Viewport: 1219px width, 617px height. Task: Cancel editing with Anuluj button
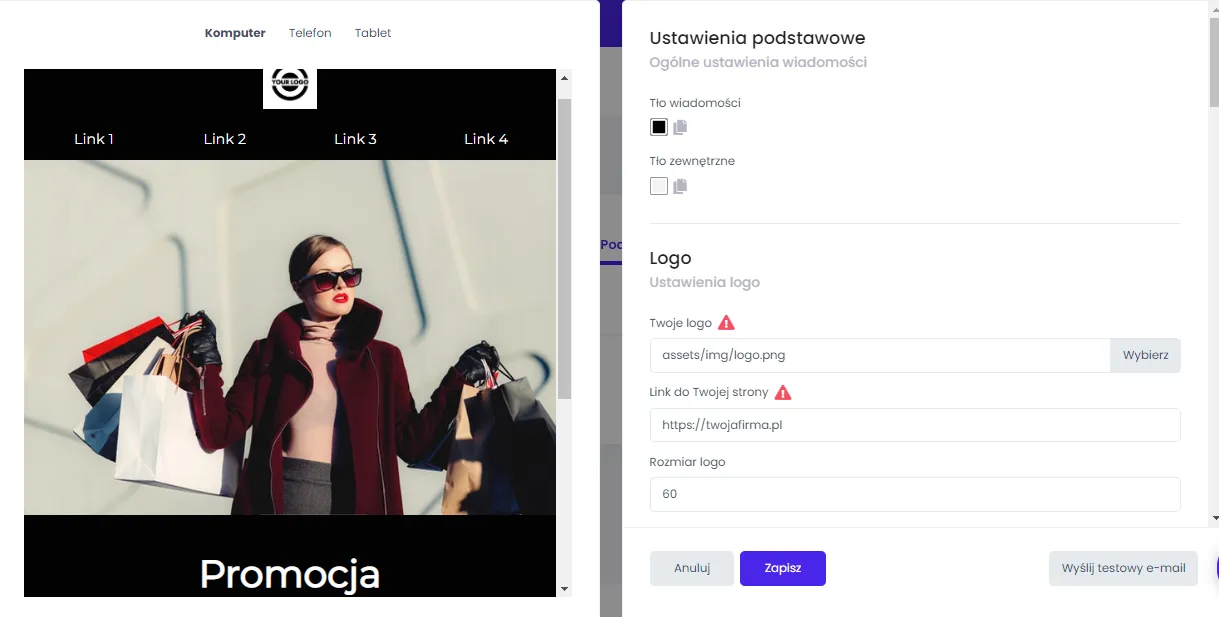pyautogui.click(x=692, y=568)
